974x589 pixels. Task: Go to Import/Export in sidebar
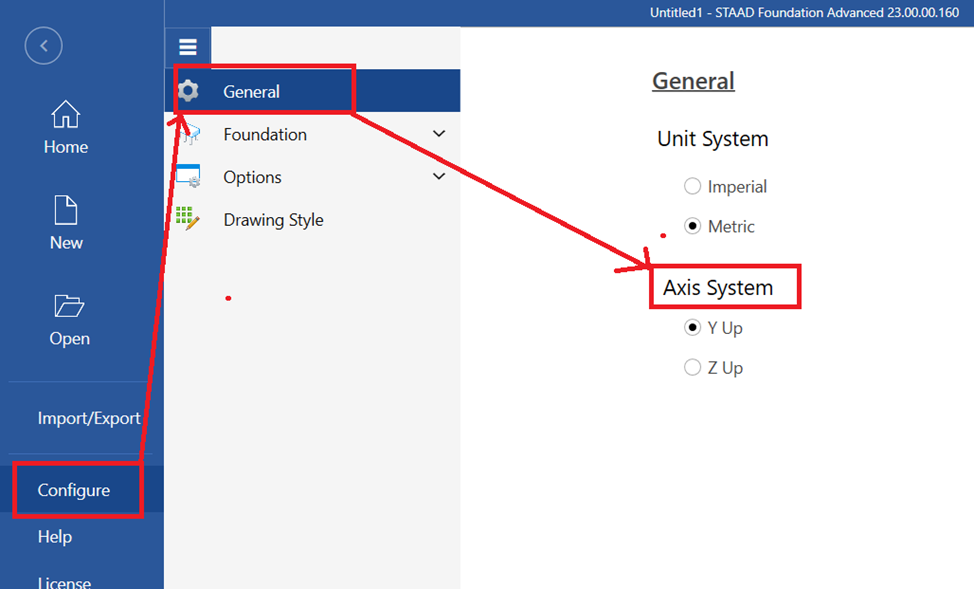click(x=89, y=418)
